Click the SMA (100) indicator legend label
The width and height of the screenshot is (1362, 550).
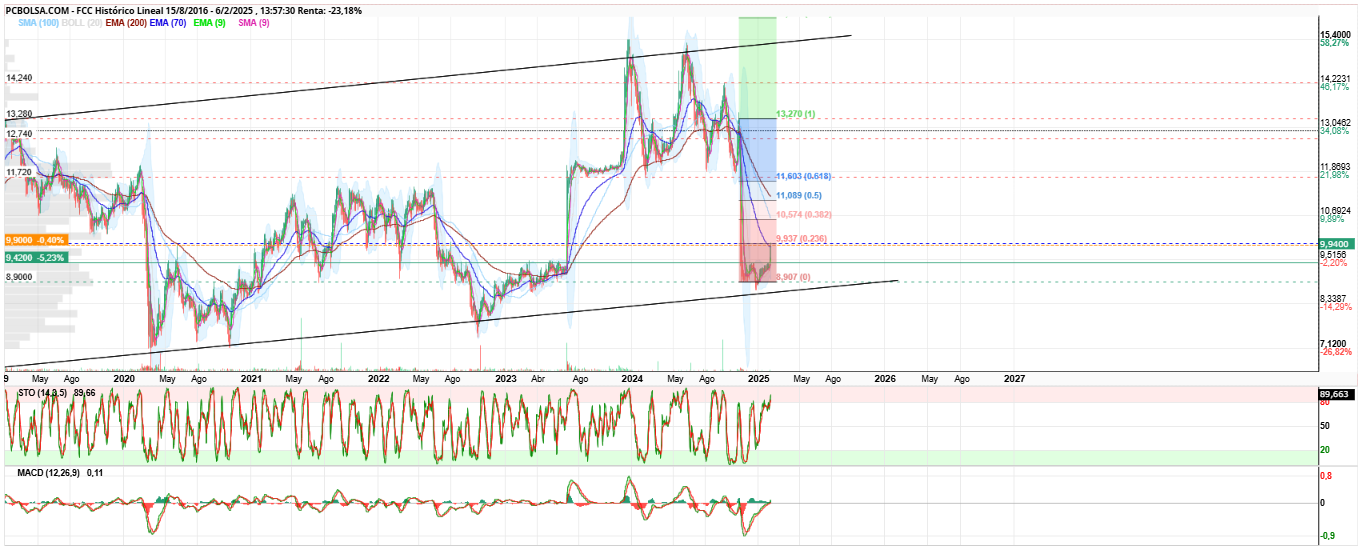click(x=38, y=22)
